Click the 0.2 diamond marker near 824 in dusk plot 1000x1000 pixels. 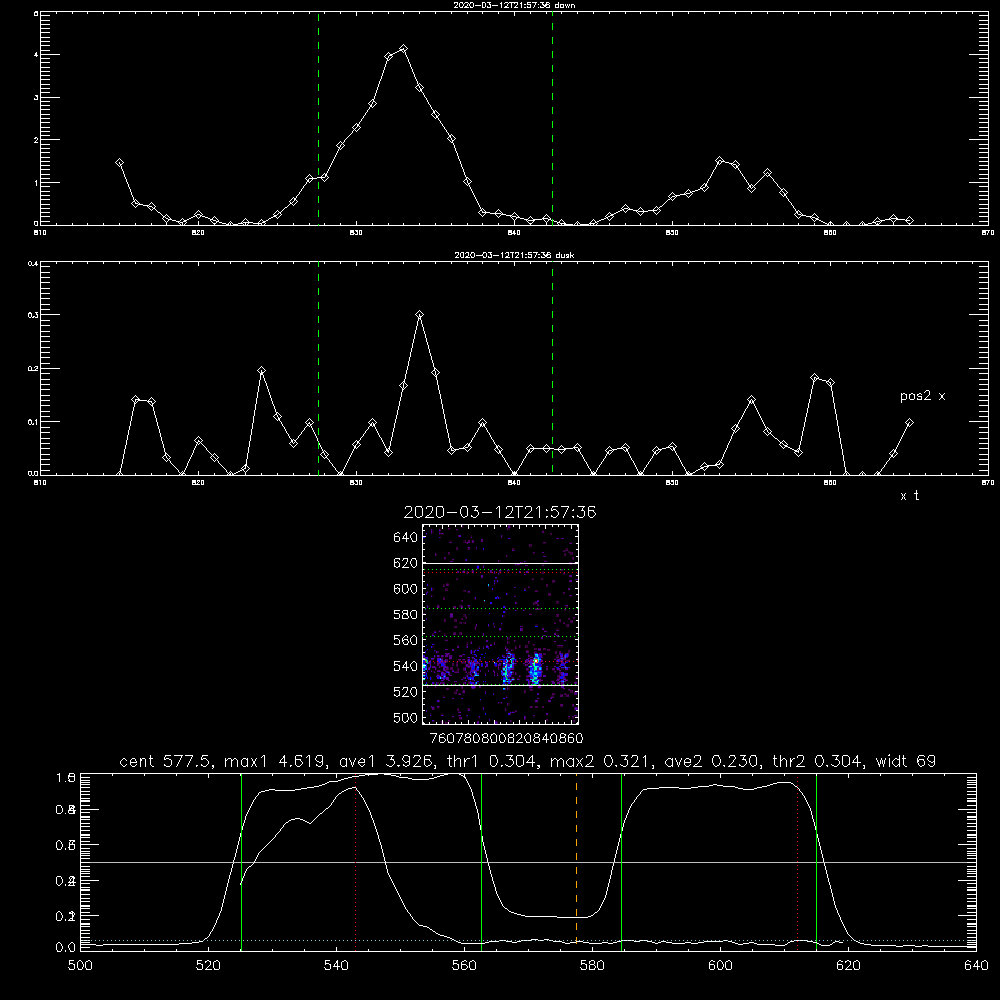261,371
